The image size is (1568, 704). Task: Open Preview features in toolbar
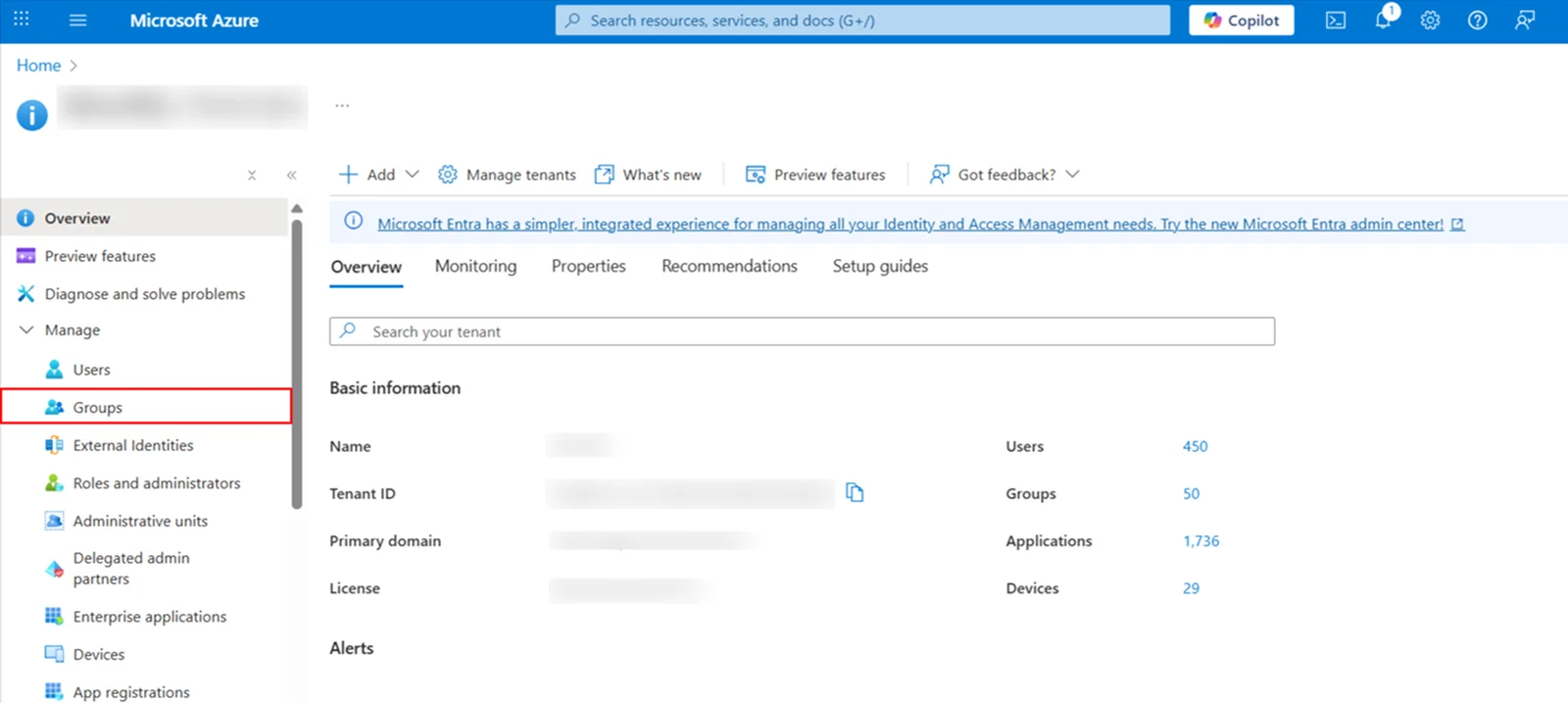coord(815,175)
